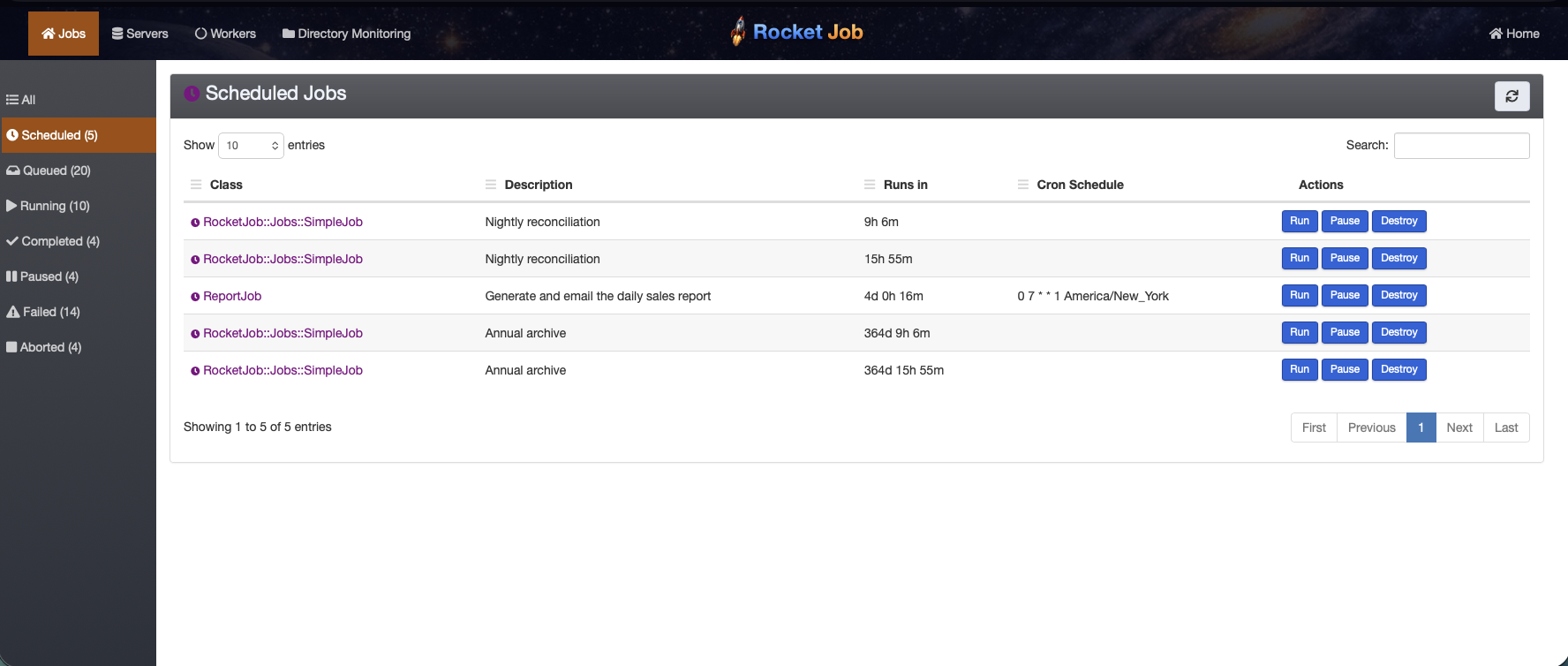Destroy the Annual archive job due in 364d 9h 6m
This screenshot has height=666, width=1568.
pyautogui.click(x=1399, y=332)
